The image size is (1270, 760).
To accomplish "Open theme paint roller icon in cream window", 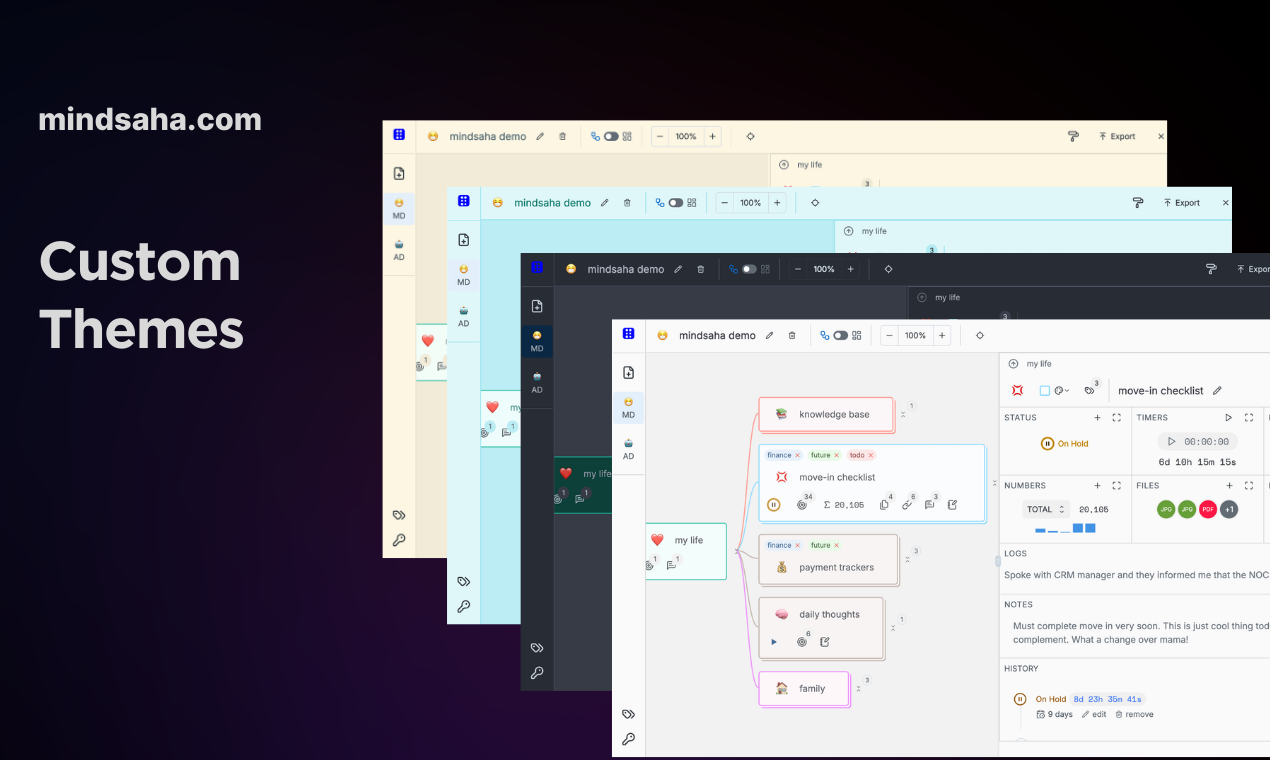I will pos(1073,136).
